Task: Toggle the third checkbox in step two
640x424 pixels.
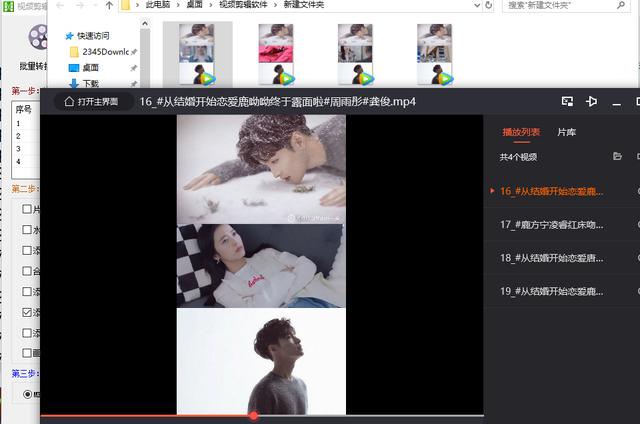Action: [x=27, y=250]
